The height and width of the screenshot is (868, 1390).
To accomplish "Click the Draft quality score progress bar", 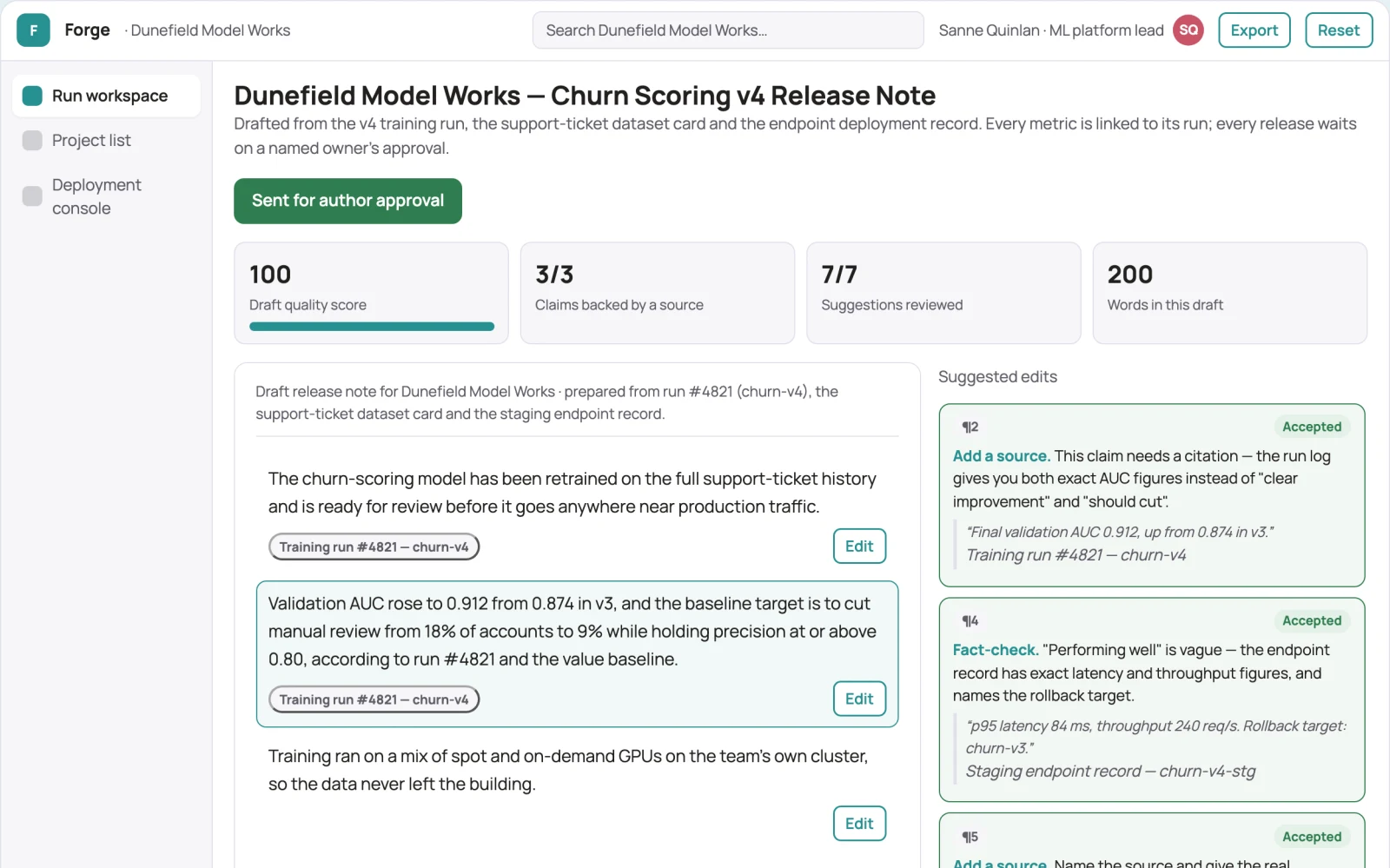I will tap(372, 327).
